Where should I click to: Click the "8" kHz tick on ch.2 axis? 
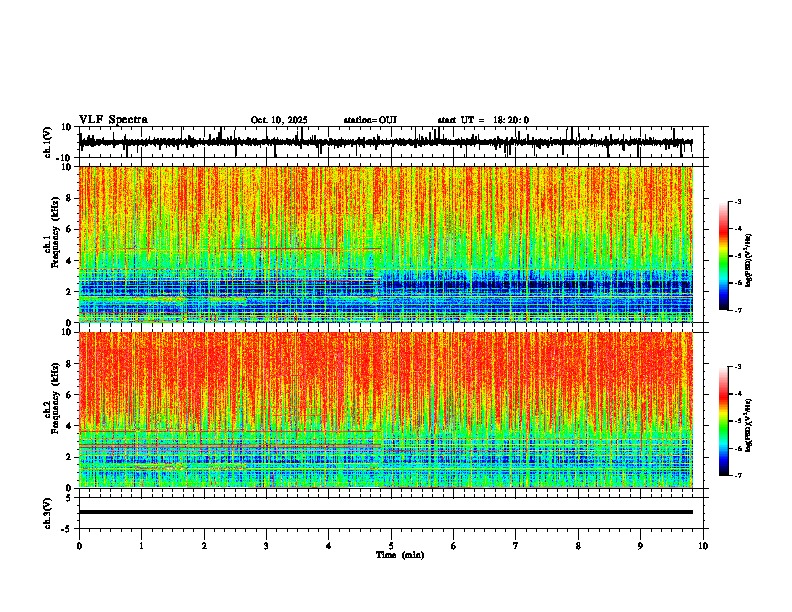coord(69,364)
